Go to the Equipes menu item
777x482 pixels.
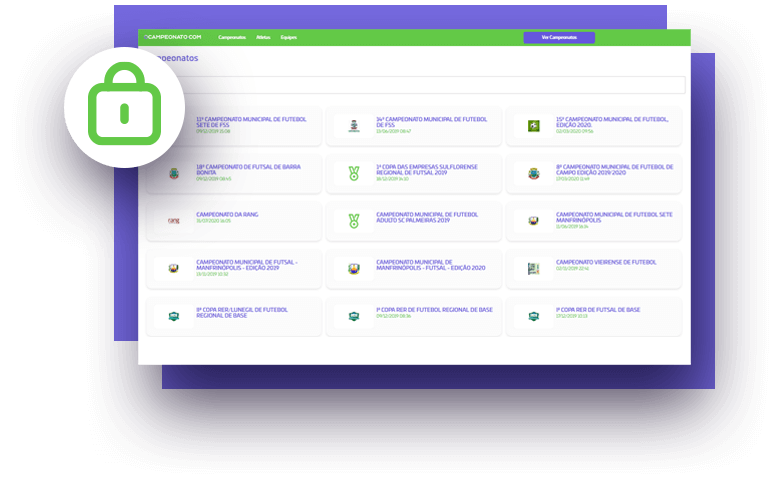point(289,37)
